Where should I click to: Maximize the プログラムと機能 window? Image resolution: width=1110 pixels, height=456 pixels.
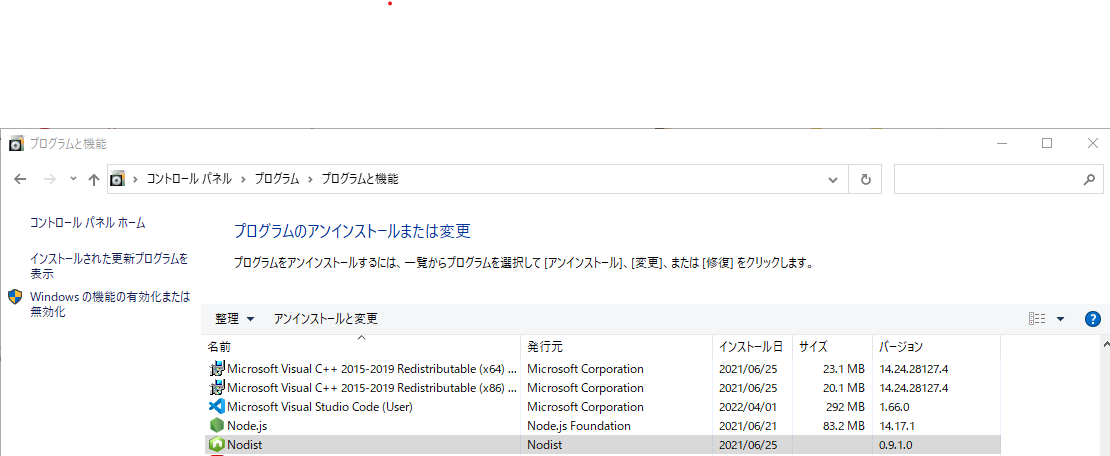(1047, 143)
